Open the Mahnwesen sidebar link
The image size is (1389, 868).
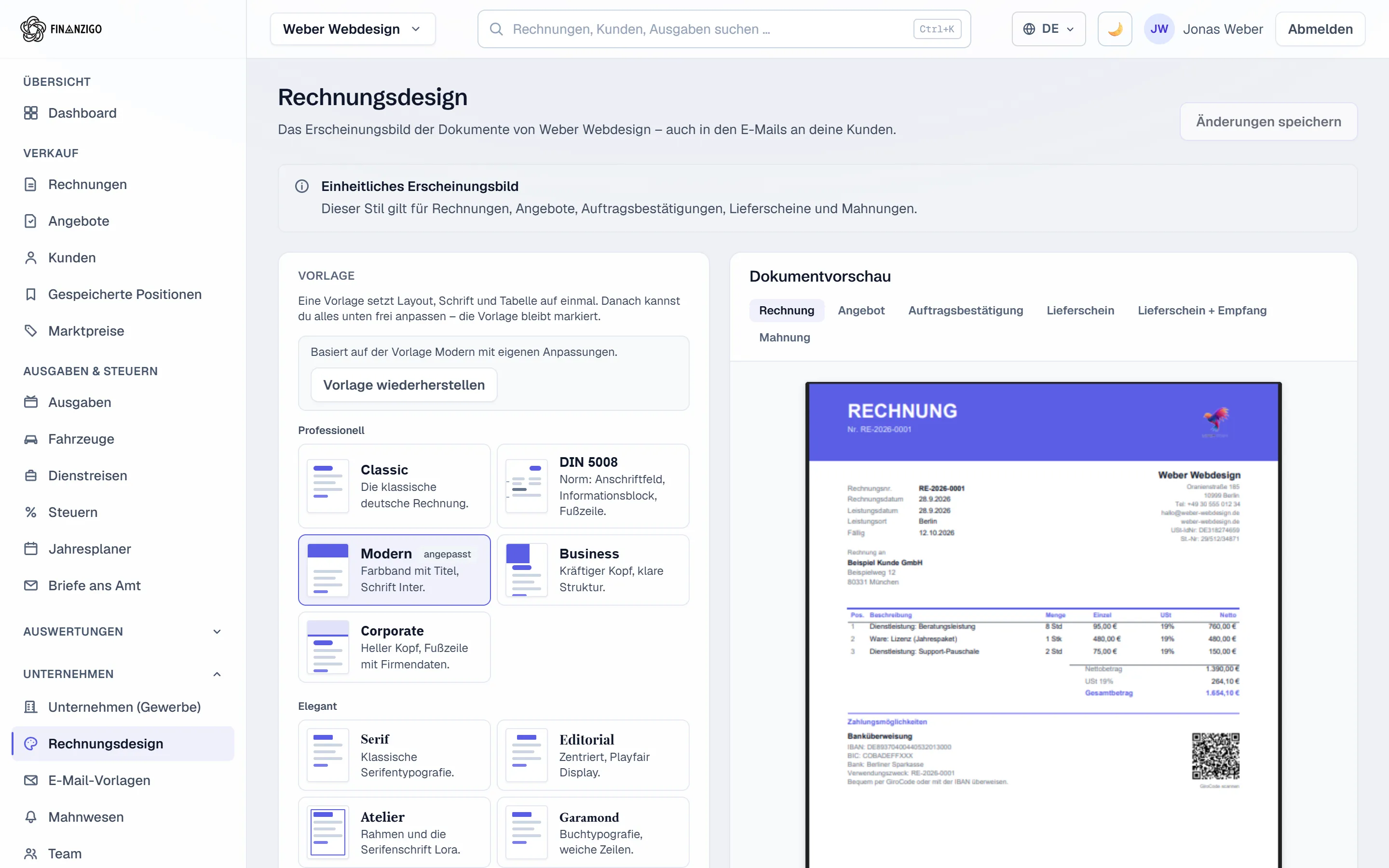coord(122,817)
